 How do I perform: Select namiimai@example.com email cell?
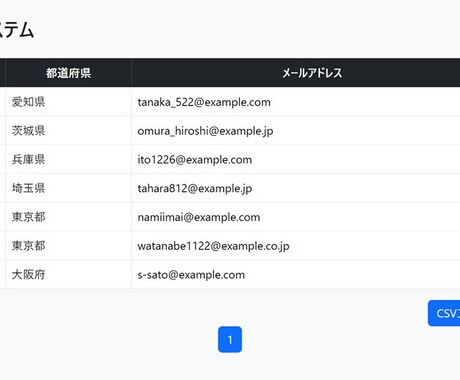click(296, 217)
